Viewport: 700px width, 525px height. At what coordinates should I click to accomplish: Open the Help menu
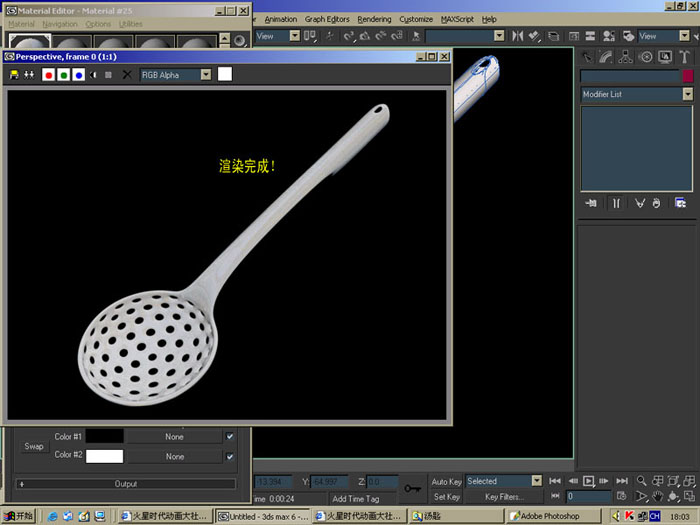pyautogui.click(x=489, y=19)
